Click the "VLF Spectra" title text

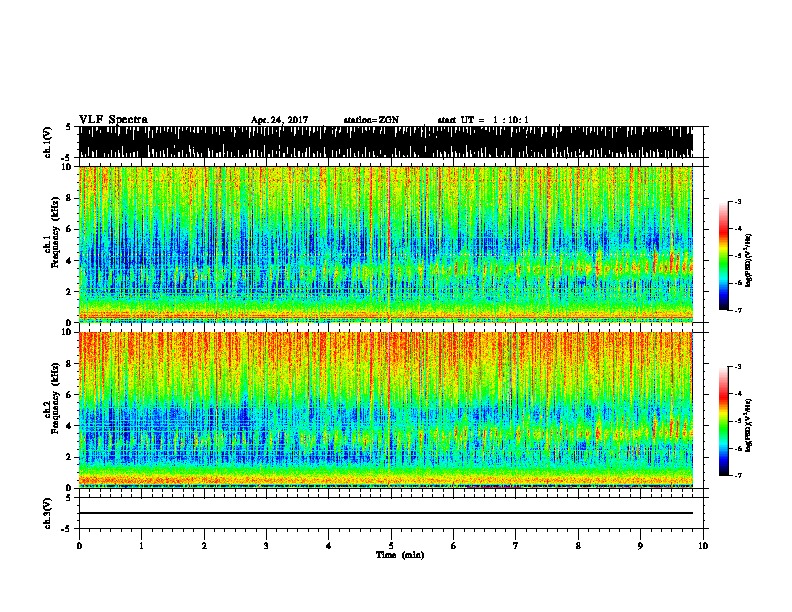coord(113,119)
